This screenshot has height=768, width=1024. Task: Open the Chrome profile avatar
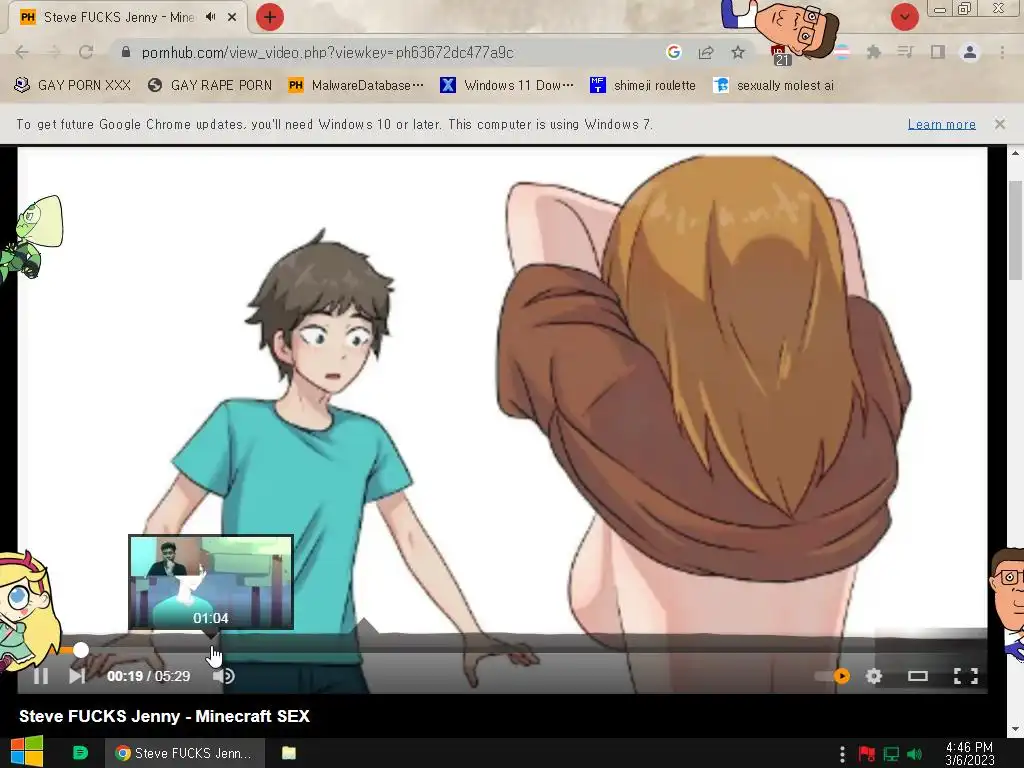tap(970, 52)
